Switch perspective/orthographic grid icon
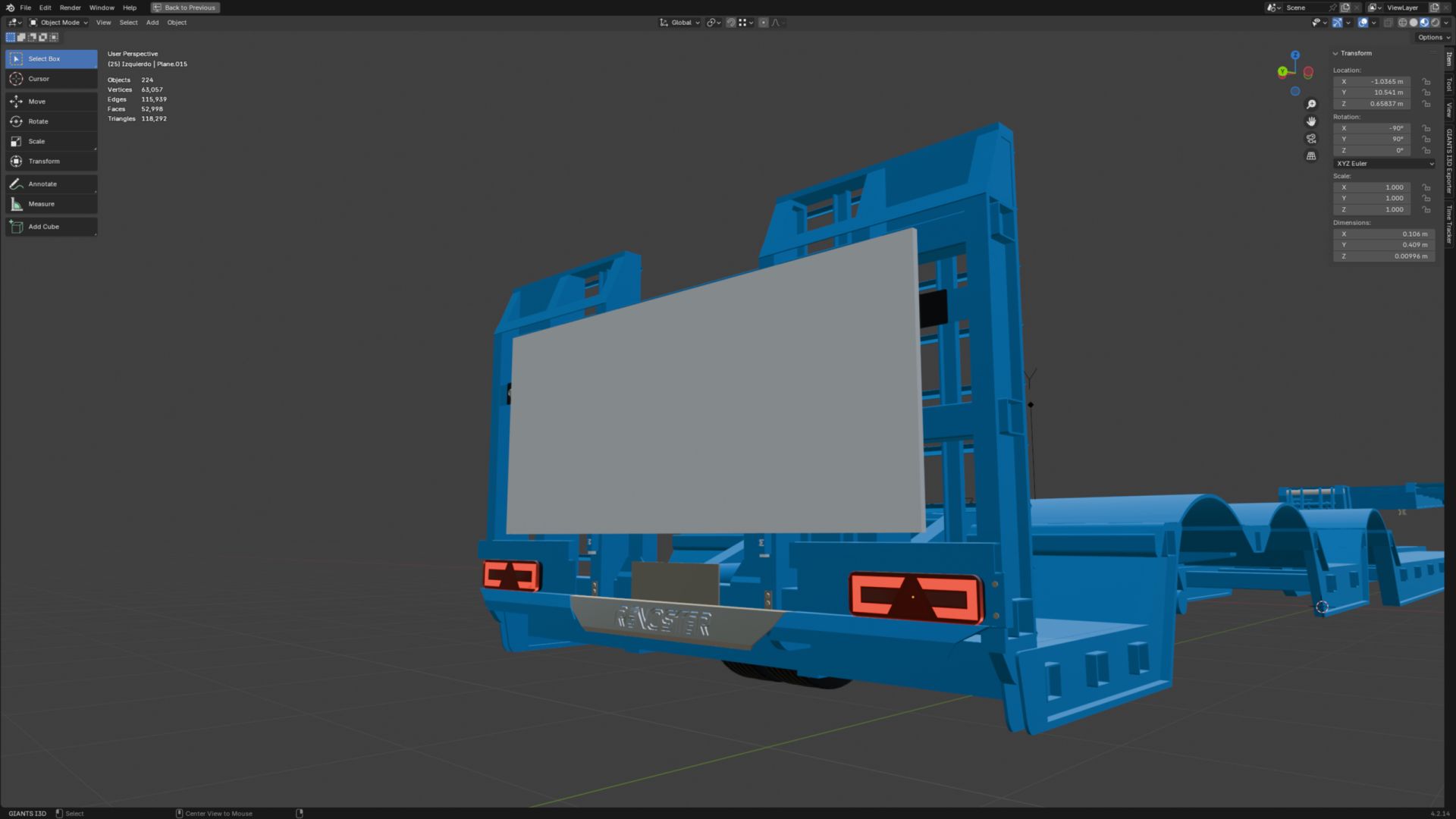Image resolution: width=1456 pixels, height=819 pixels. click(x=1311, y=156)
